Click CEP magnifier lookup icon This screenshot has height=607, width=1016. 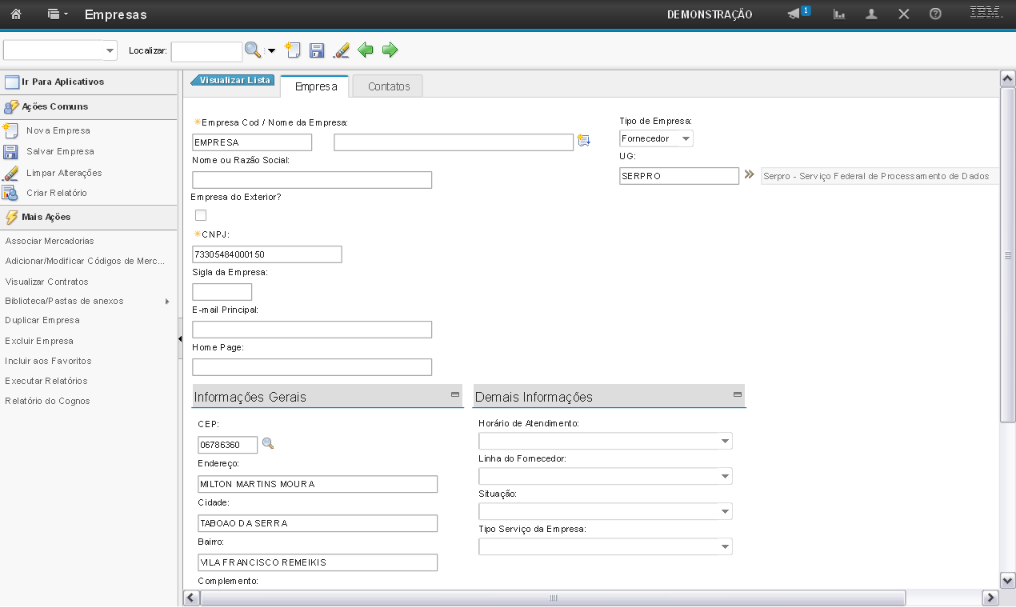click(x=267, y=443)
